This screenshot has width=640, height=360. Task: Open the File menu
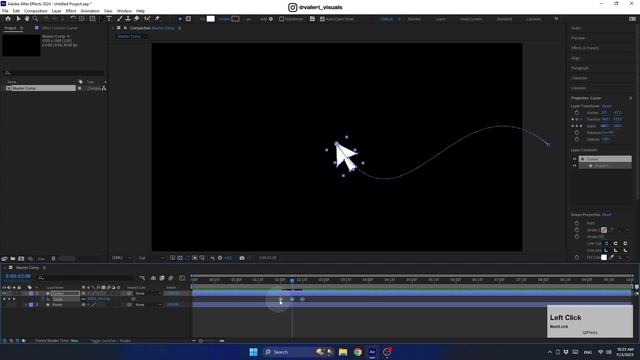pos(5,11)
